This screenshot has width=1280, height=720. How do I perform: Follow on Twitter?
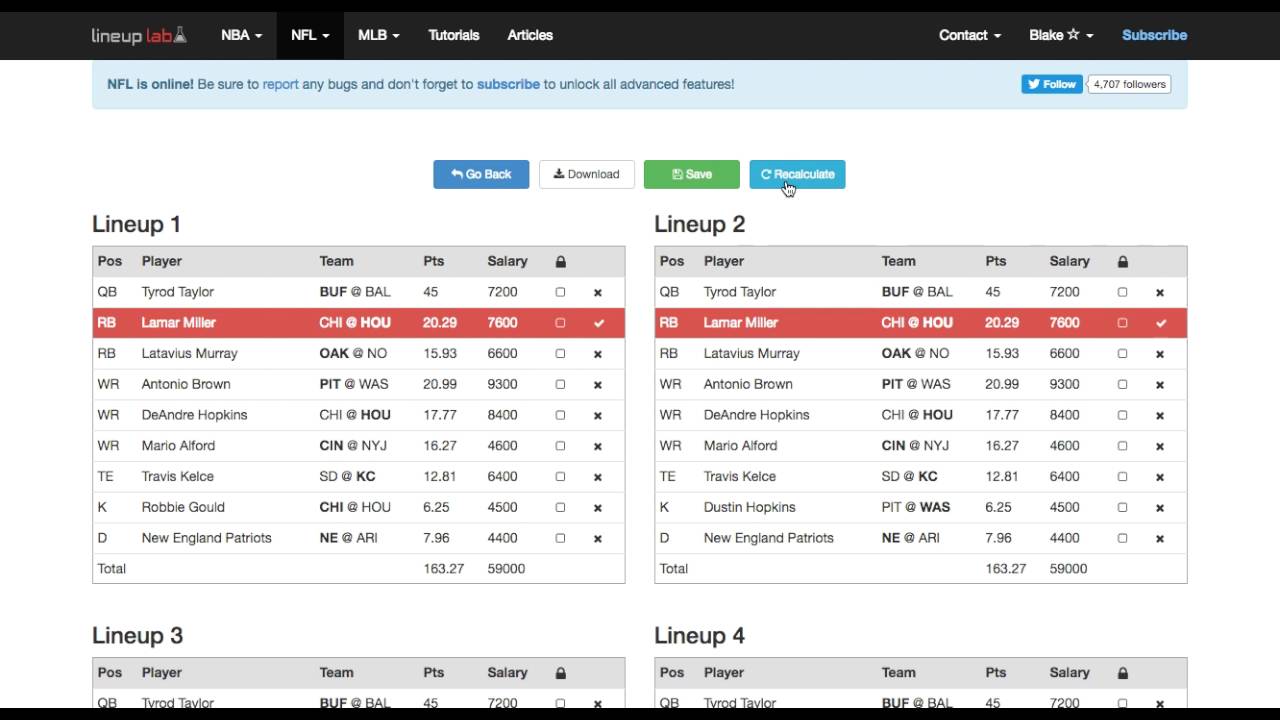1051,84
